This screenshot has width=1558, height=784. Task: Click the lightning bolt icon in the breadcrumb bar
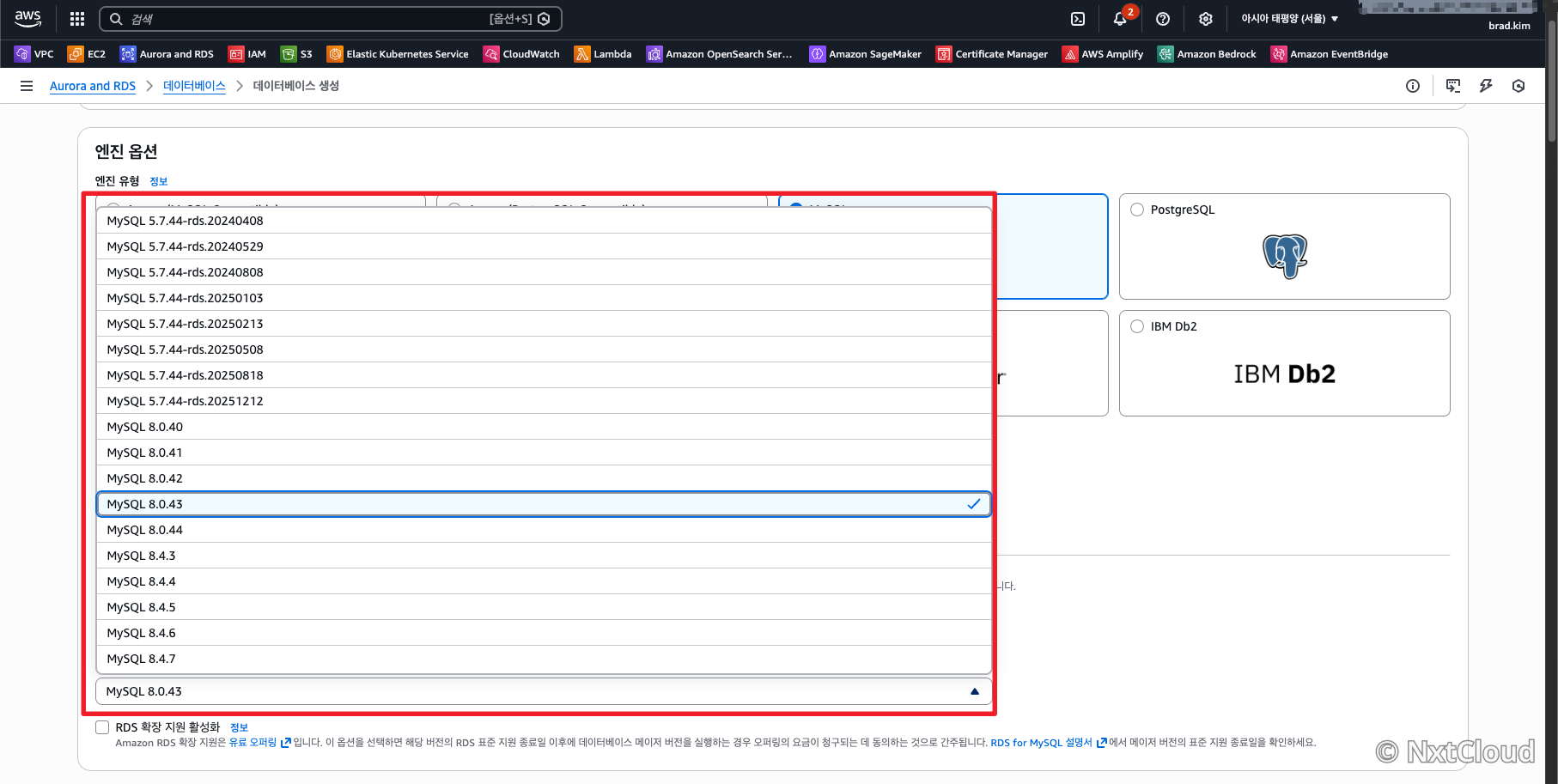pos(1486,86)
